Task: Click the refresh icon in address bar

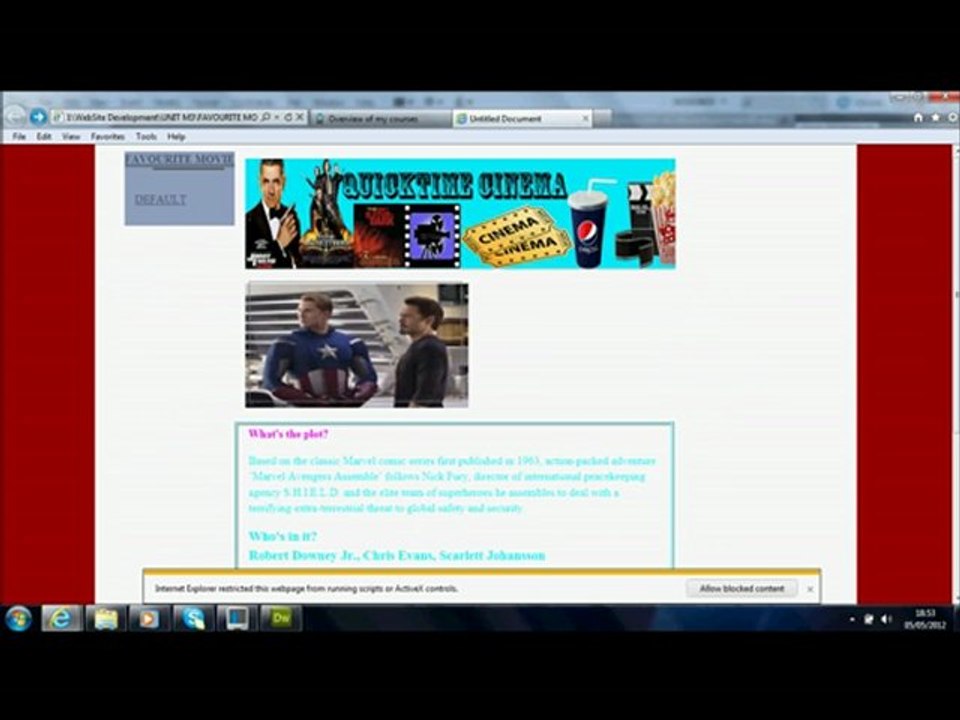Action: point(288,116)
